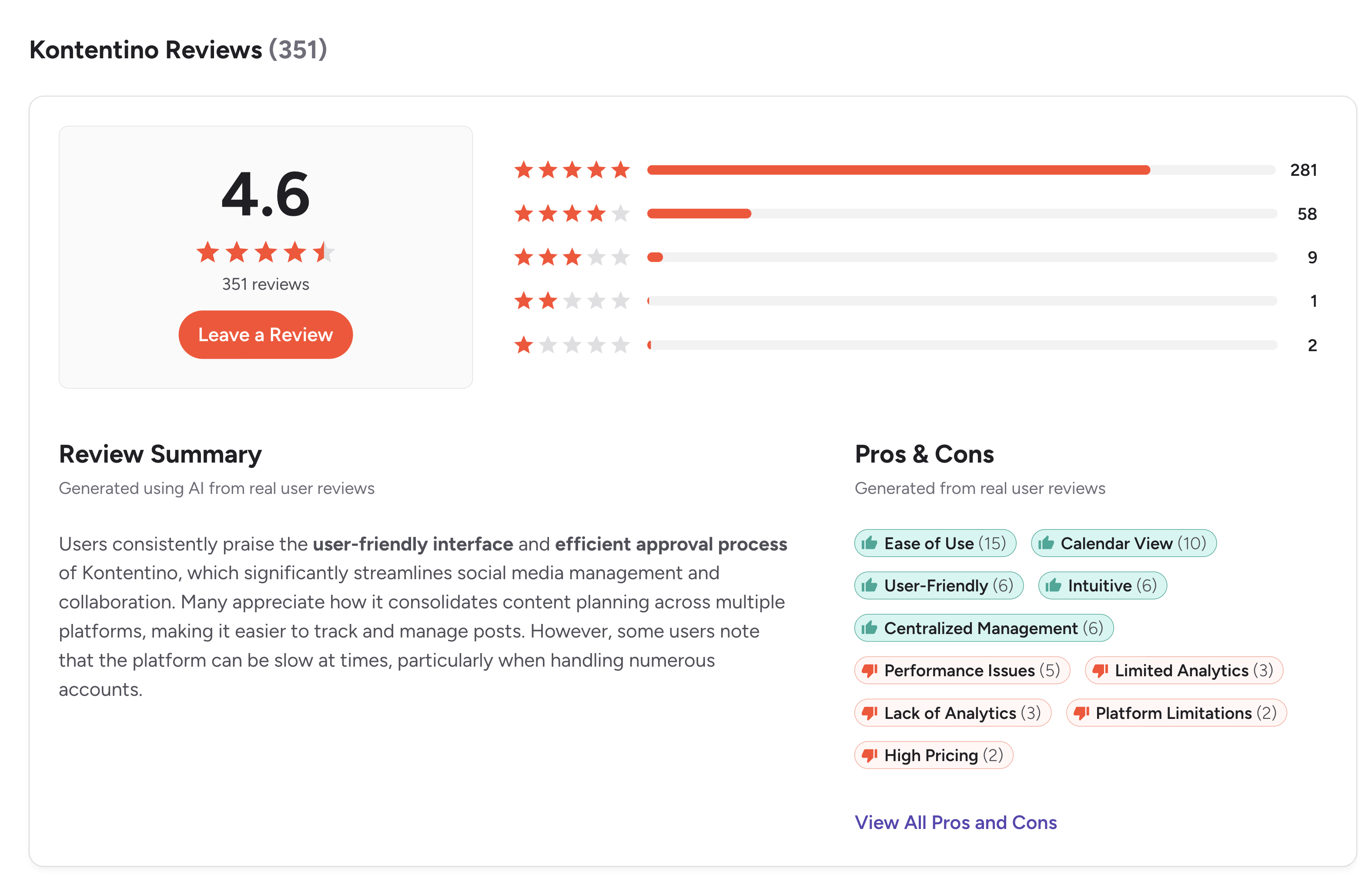Click Generated using AI from real user reviews
This screenshot has height=886, width=1372.
[216, 488]
